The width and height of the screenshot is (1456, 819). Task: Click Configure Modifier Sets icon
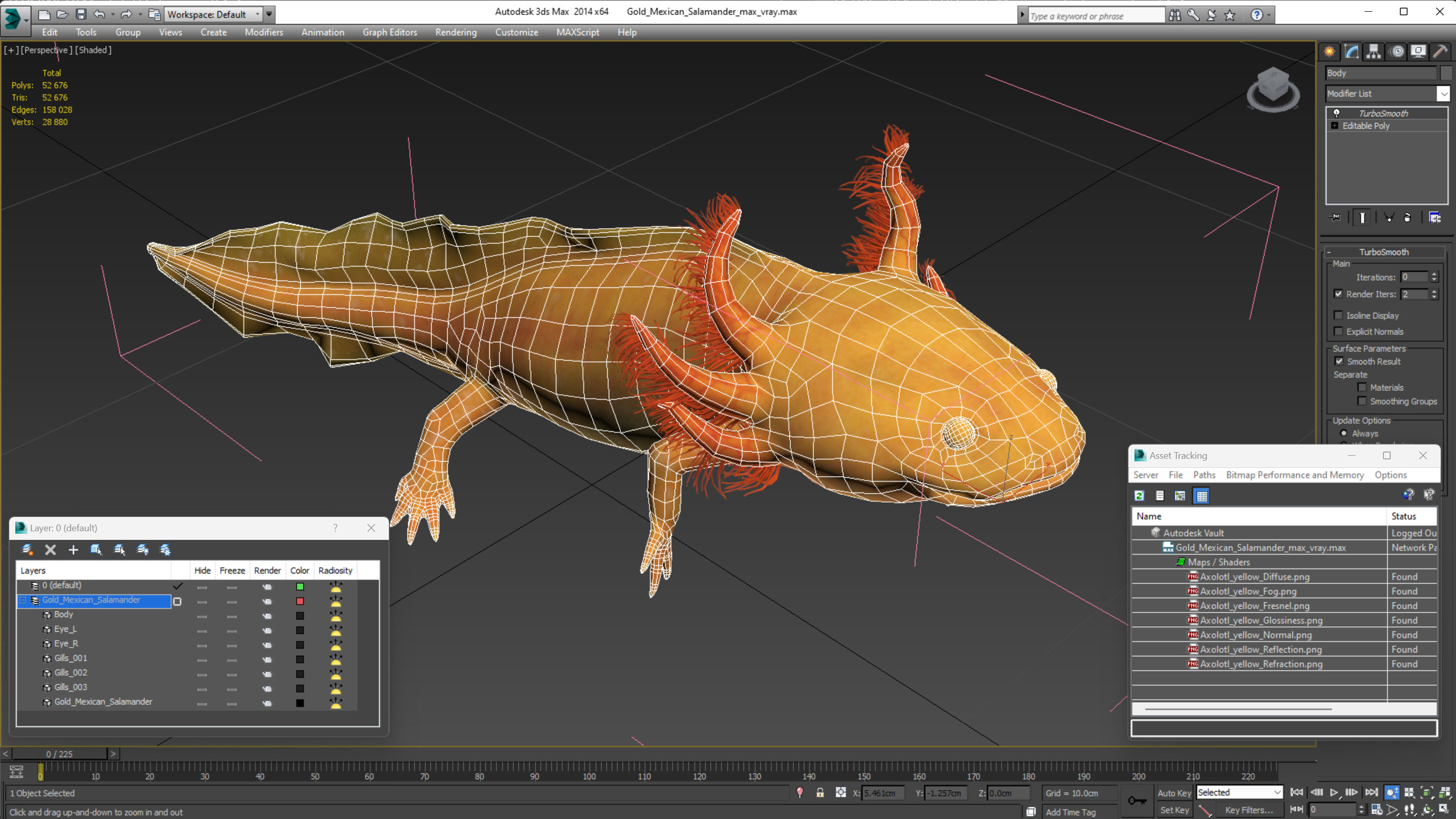pyautogui.click(x=1435, y=217)
